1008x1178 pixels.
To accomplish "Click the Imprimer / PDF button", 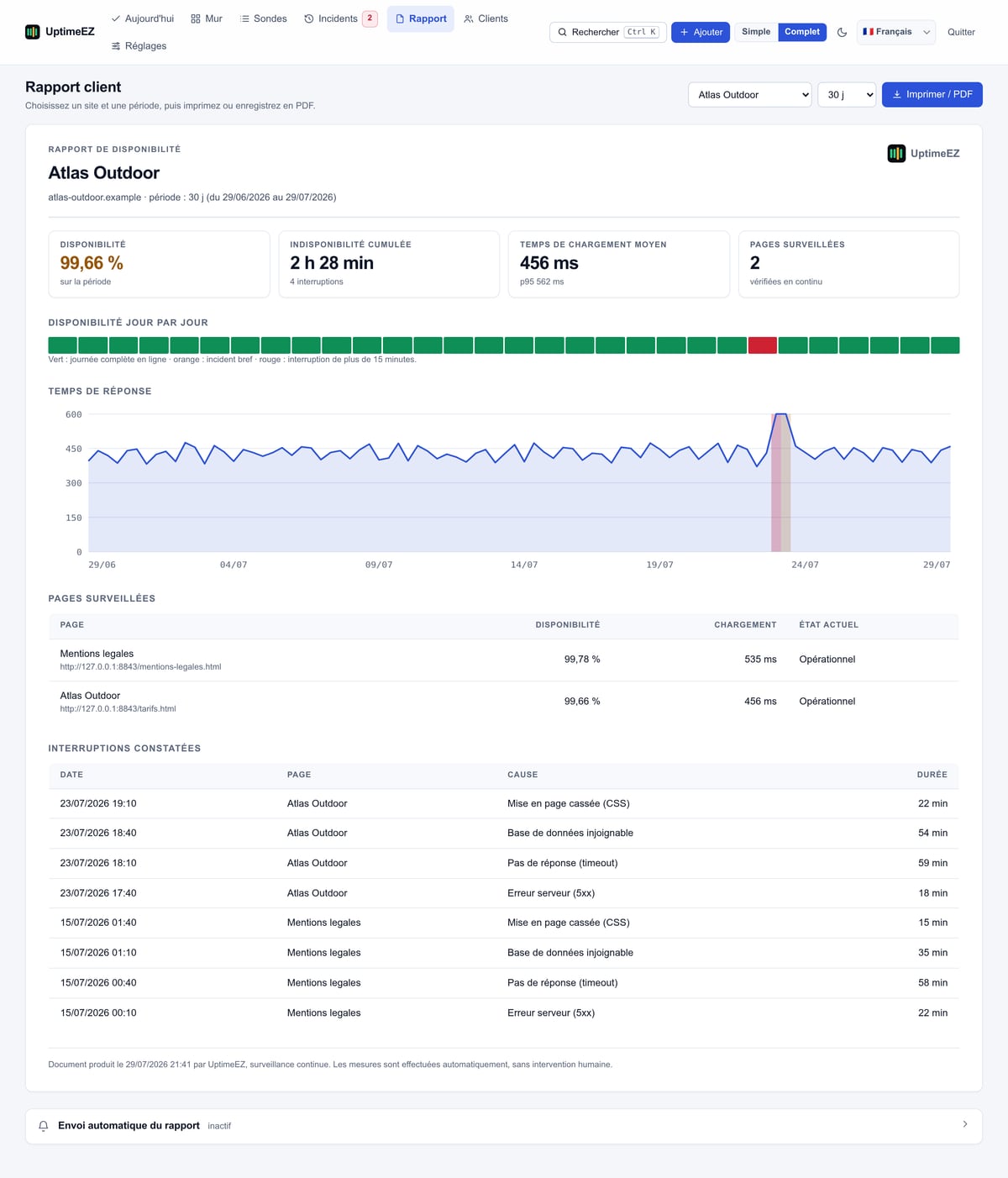I will click(932, 94).
